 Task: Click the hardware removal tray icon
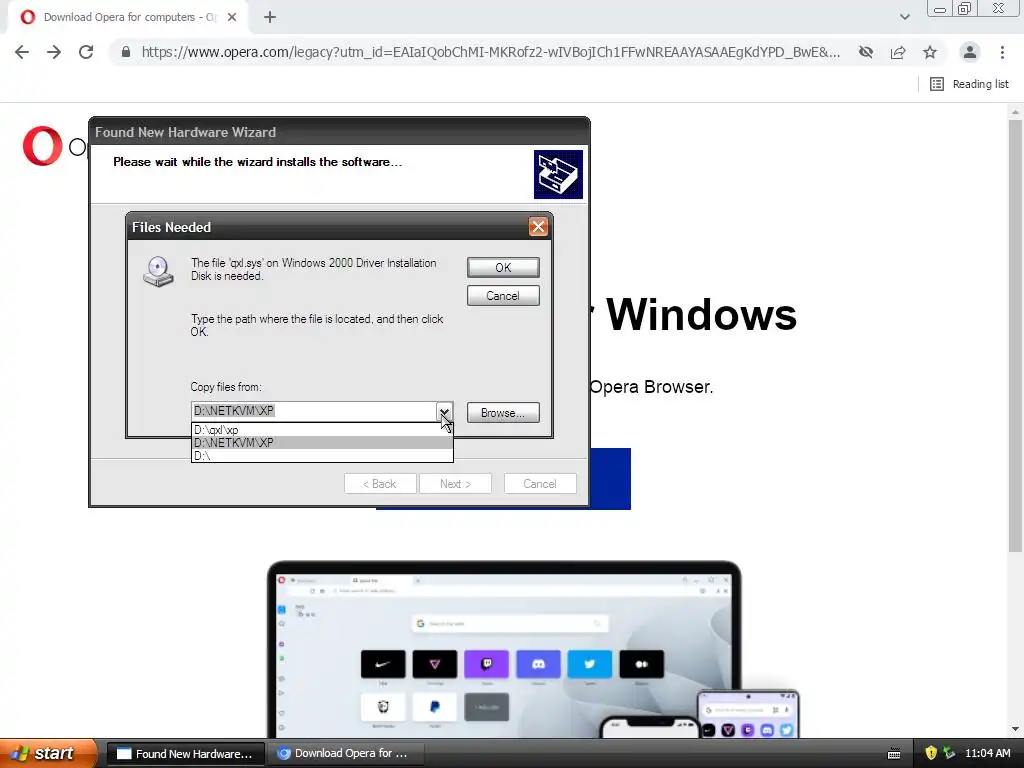coord(949,753)
